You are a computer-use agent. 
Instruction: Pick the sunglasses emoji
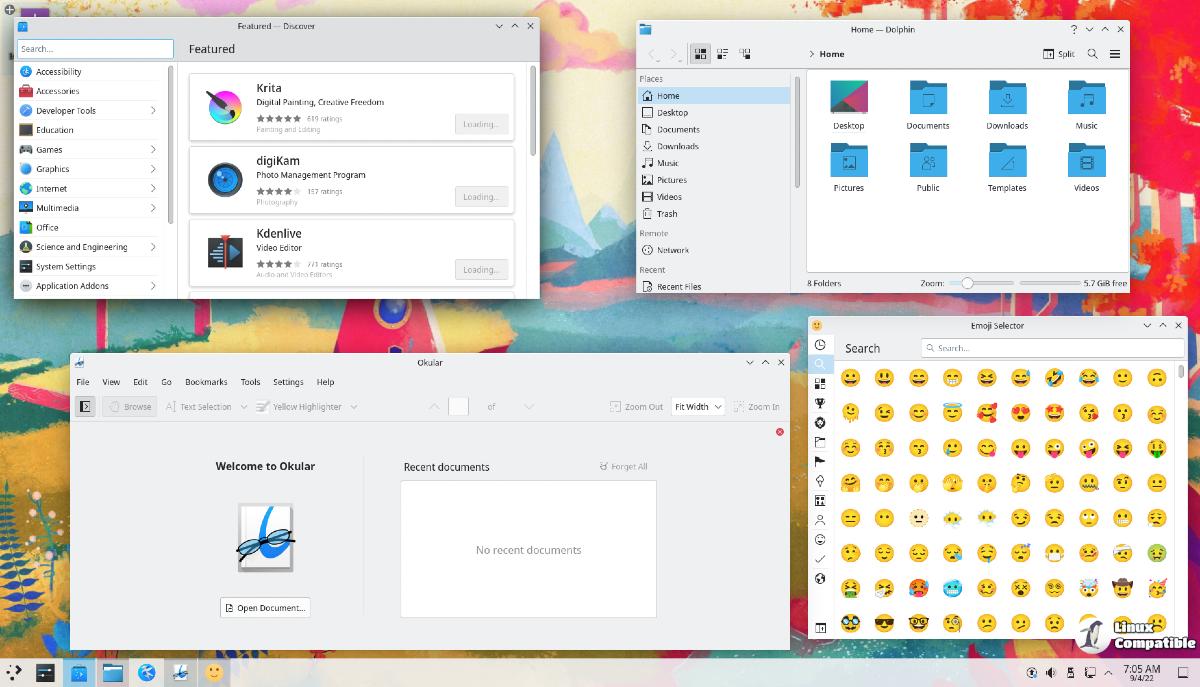pyautogui.click(x=884, y=622)
